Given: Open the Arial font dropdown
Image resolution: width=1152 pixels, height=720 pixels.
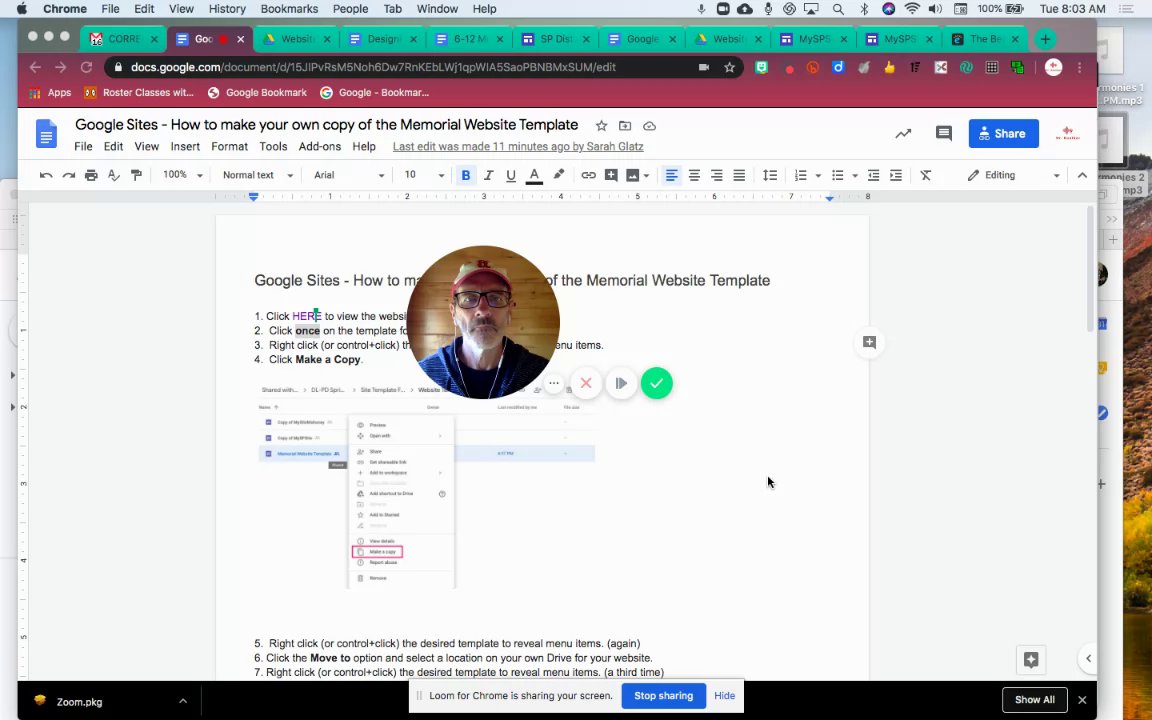Looking at the screenshot, I should pyautogui.click(x=348, y=175).
